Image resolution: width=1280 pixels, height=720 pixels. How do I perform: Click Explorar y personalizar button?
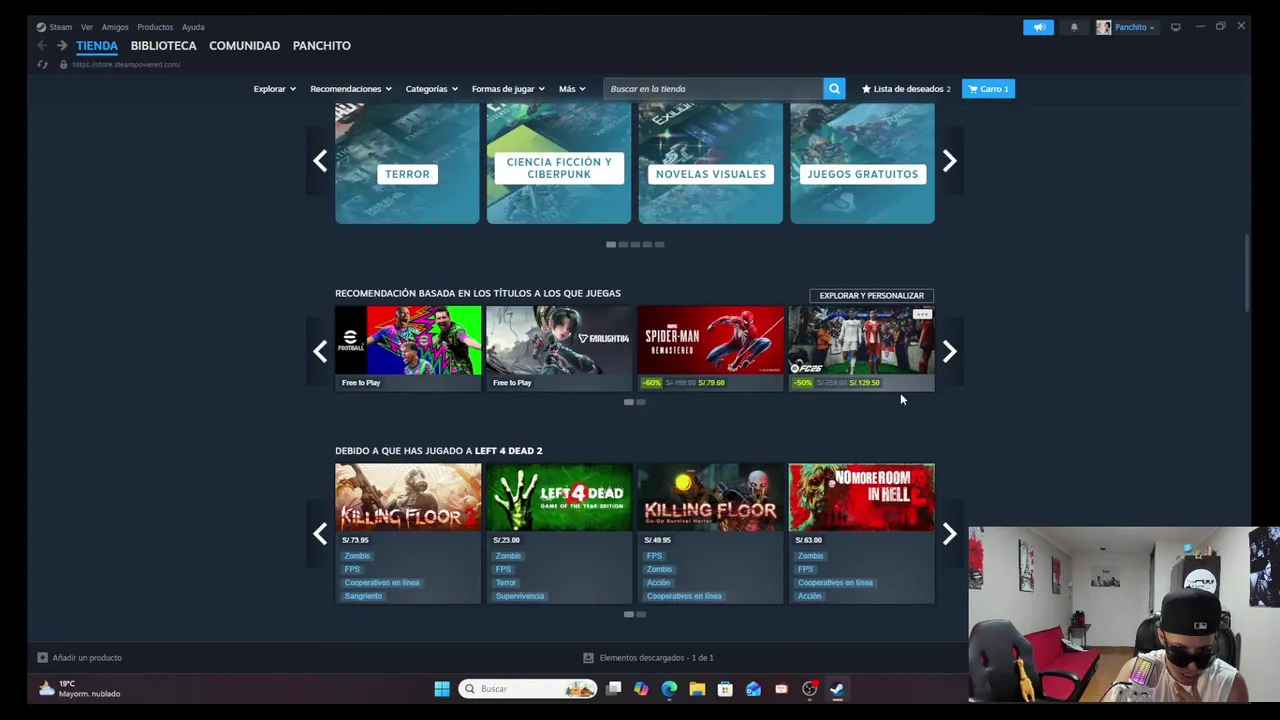coord(871,296)
